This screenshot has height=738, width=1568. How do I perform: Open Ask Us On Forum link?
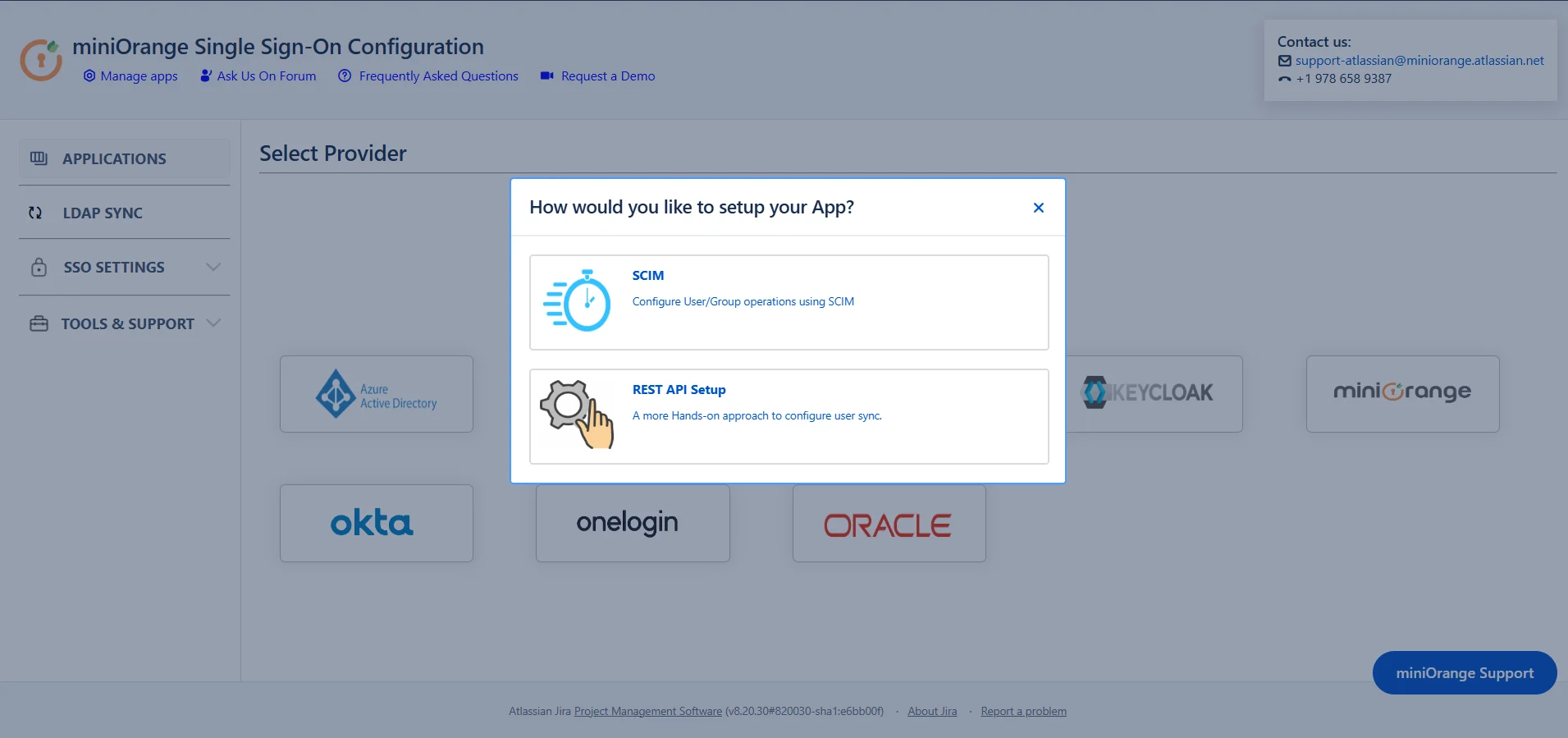tap(266, 76)
